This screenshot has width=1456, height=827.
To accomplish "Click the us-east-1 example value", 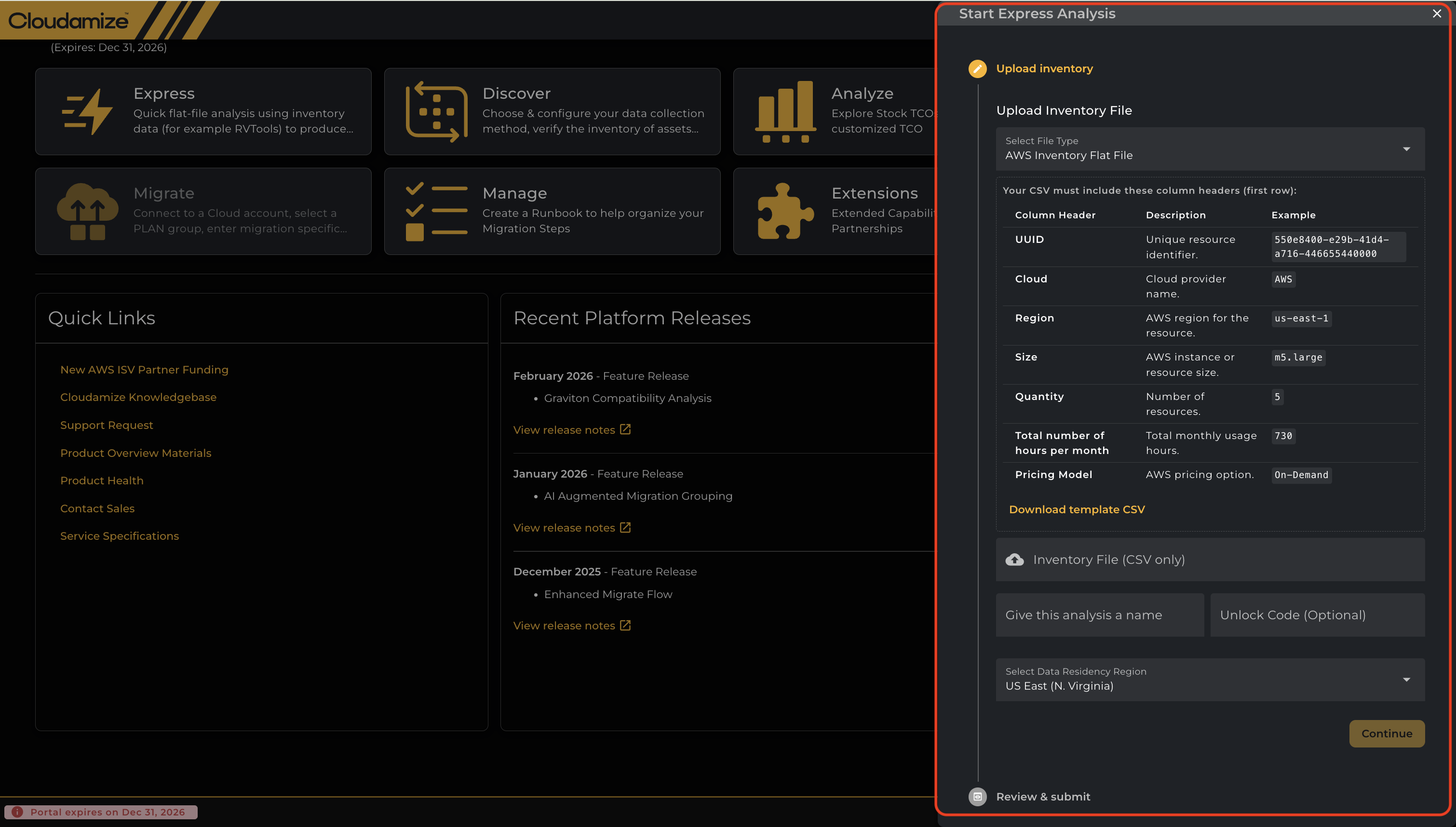I will click(1301, 318).
